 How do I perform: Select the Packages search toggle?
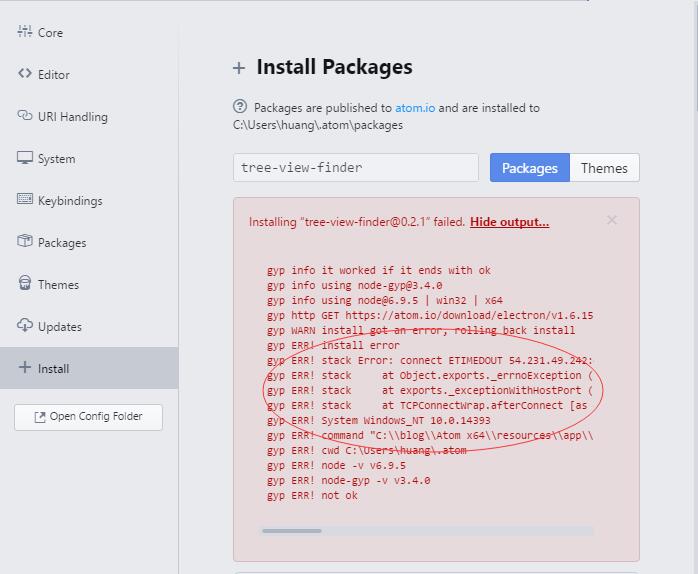[530, 168]
